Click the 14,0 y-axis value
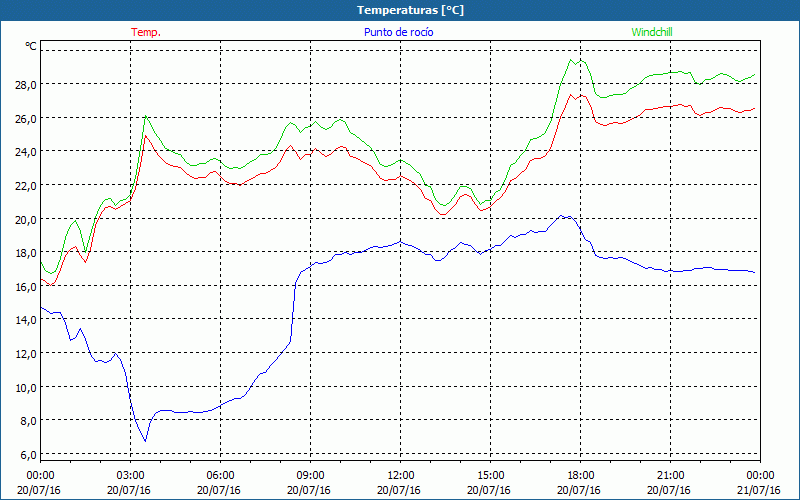This screenshot has width=800, height=500. tap(26, 320)
